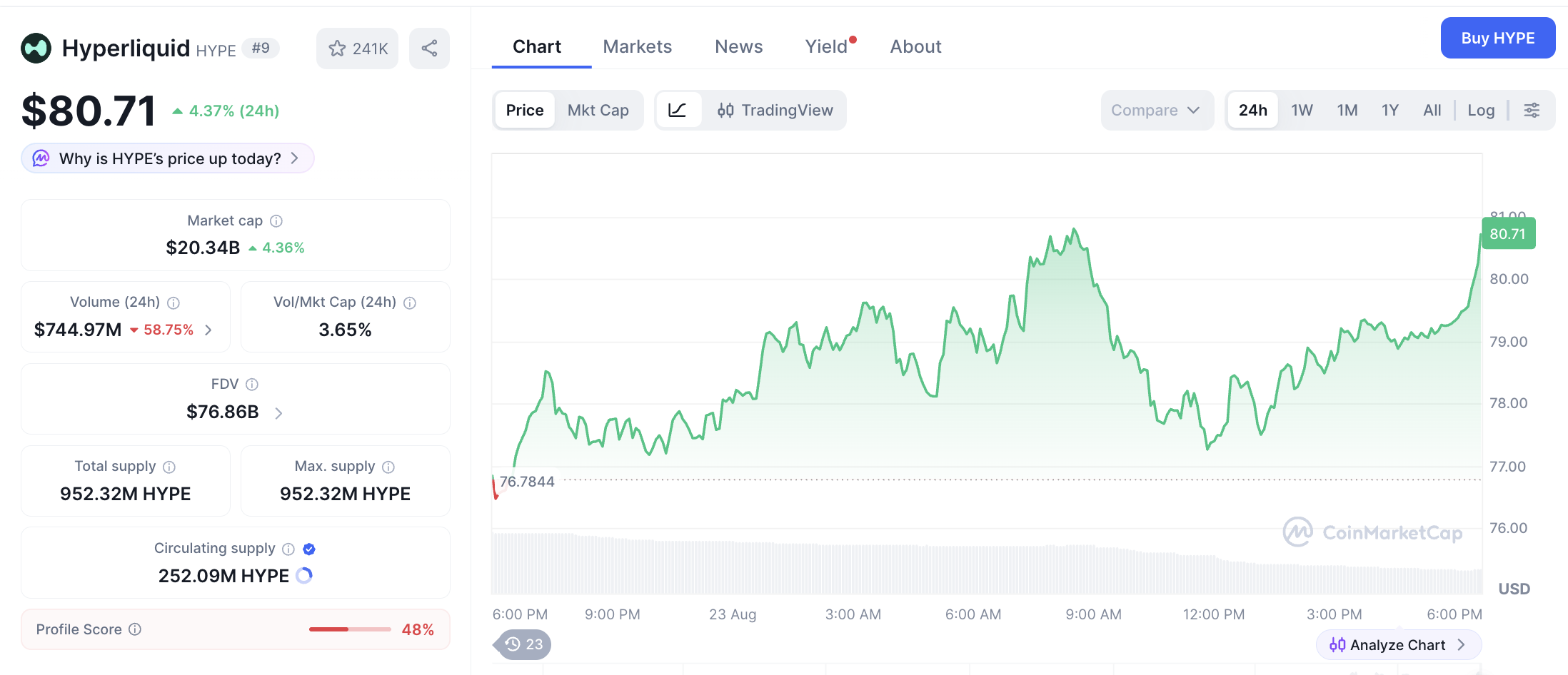
Task: Click circulating supply progress ring icon
Action: [x=304, y=575]
